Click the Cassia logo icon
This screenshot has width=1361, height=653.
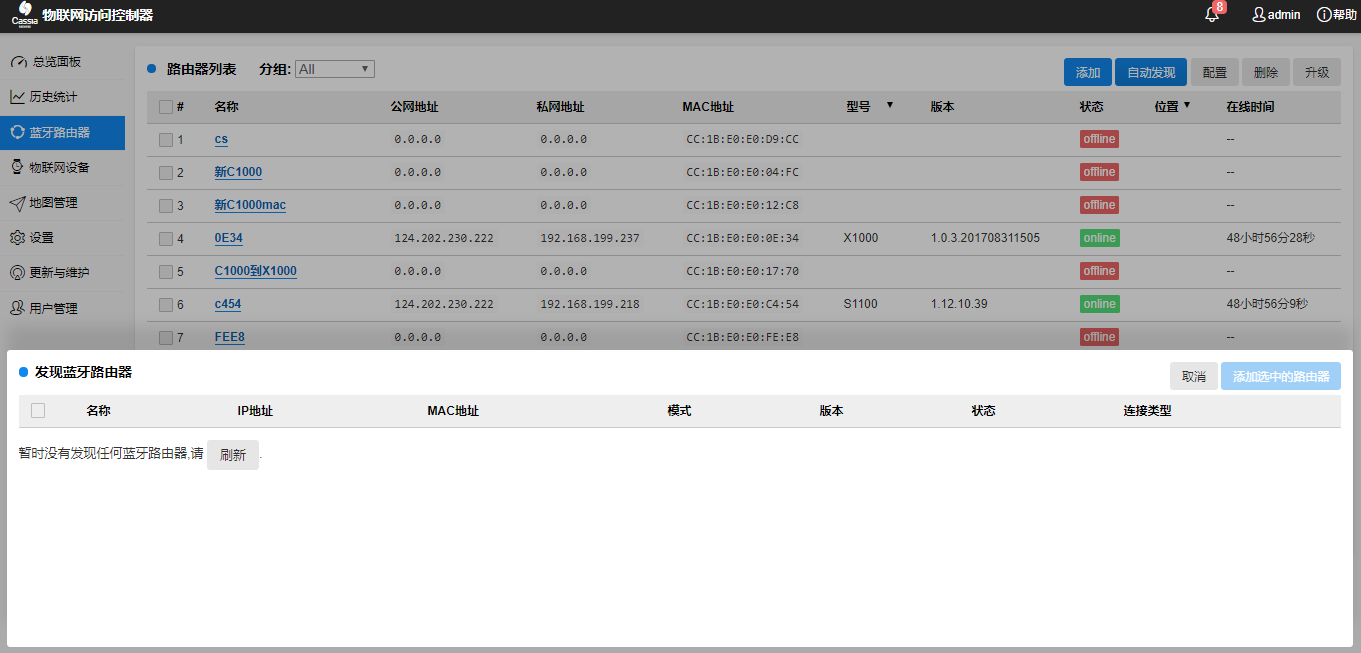(24, 15)
